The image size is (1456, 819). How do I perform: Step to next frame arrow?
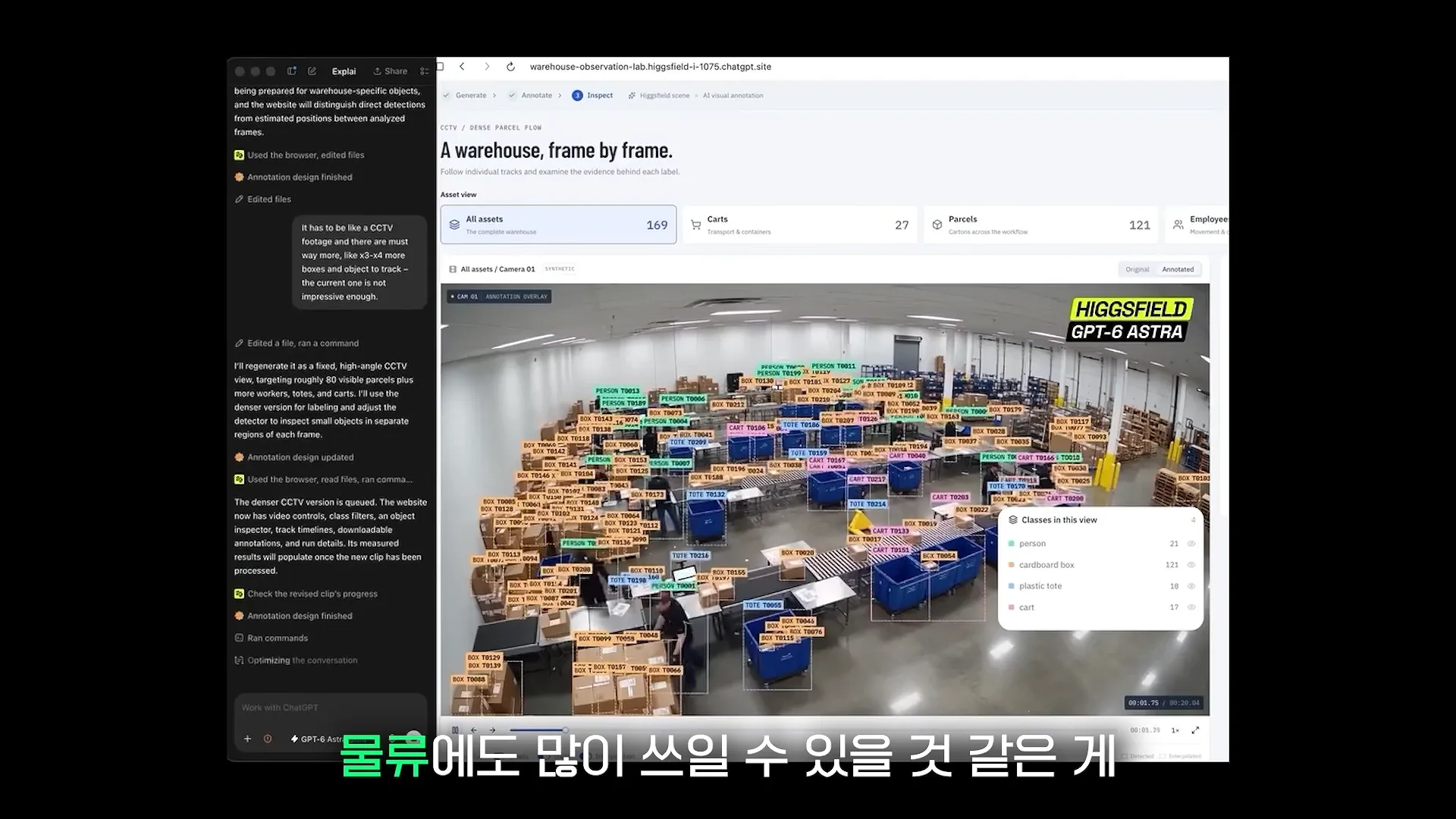point(492,730)
